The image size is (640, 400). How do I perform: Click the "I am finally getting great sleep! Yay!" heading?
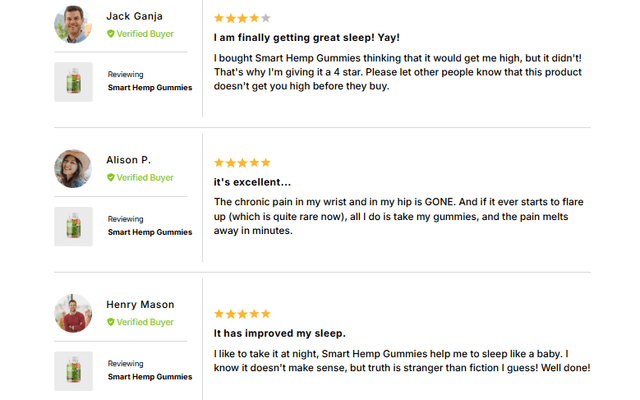(307, 38)
